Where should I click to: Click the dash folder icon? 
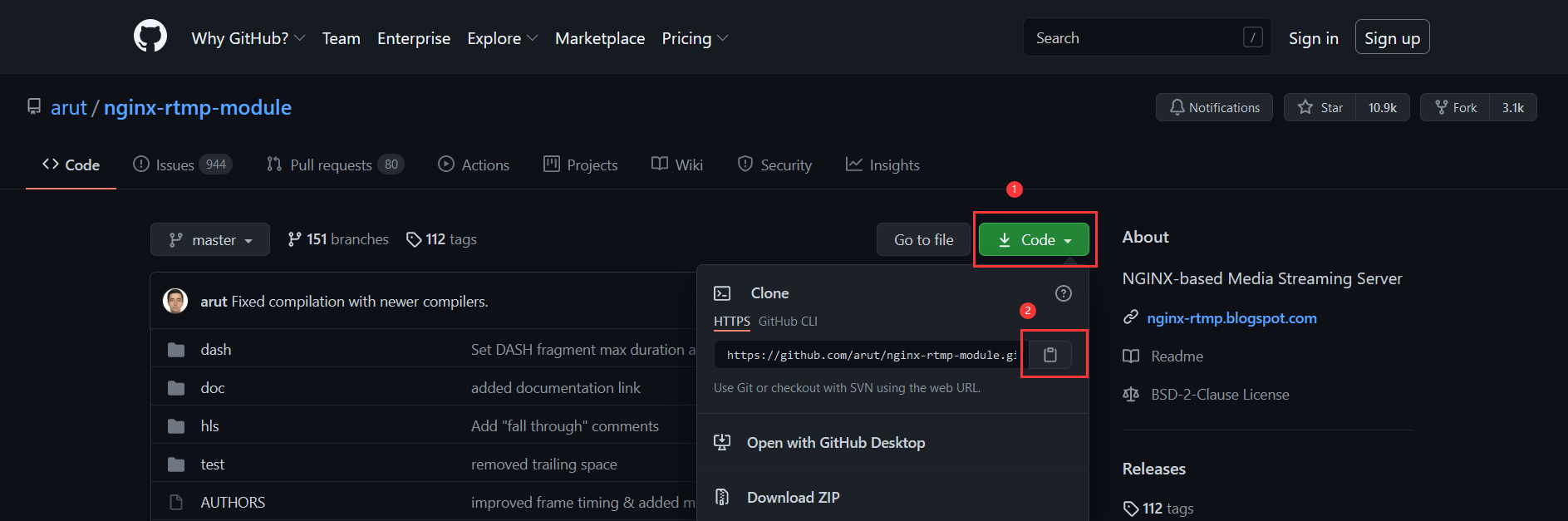pyautogui.click(x=176, y=350)
